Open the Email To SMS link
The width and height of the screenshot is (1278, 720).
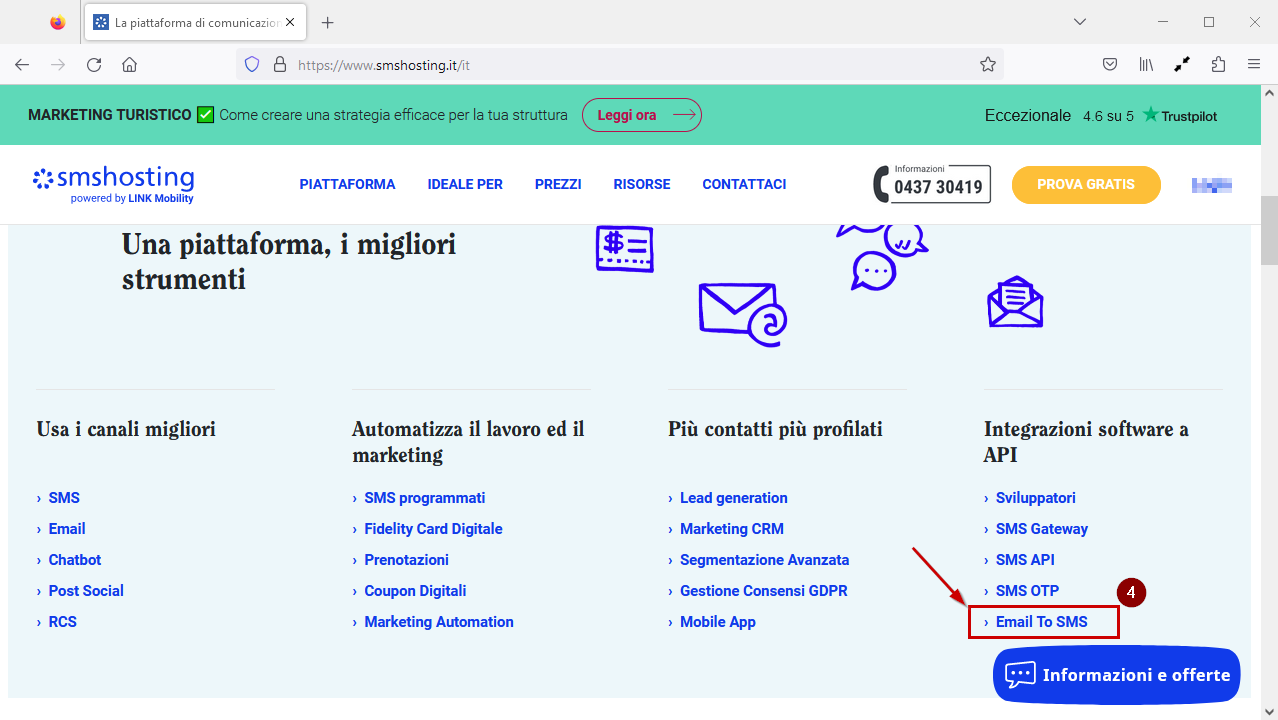coord(1041,622)
